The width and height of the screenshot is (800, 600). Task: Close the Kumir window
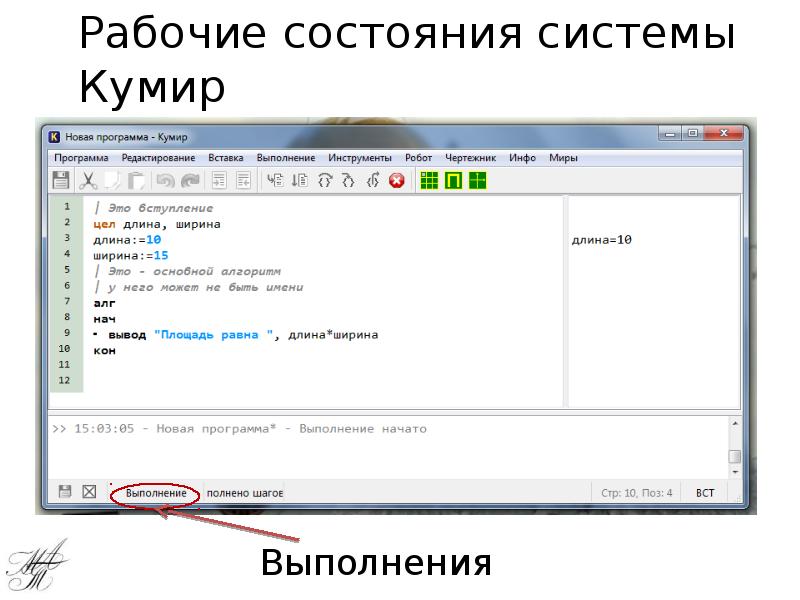click(x=723, y=133)
